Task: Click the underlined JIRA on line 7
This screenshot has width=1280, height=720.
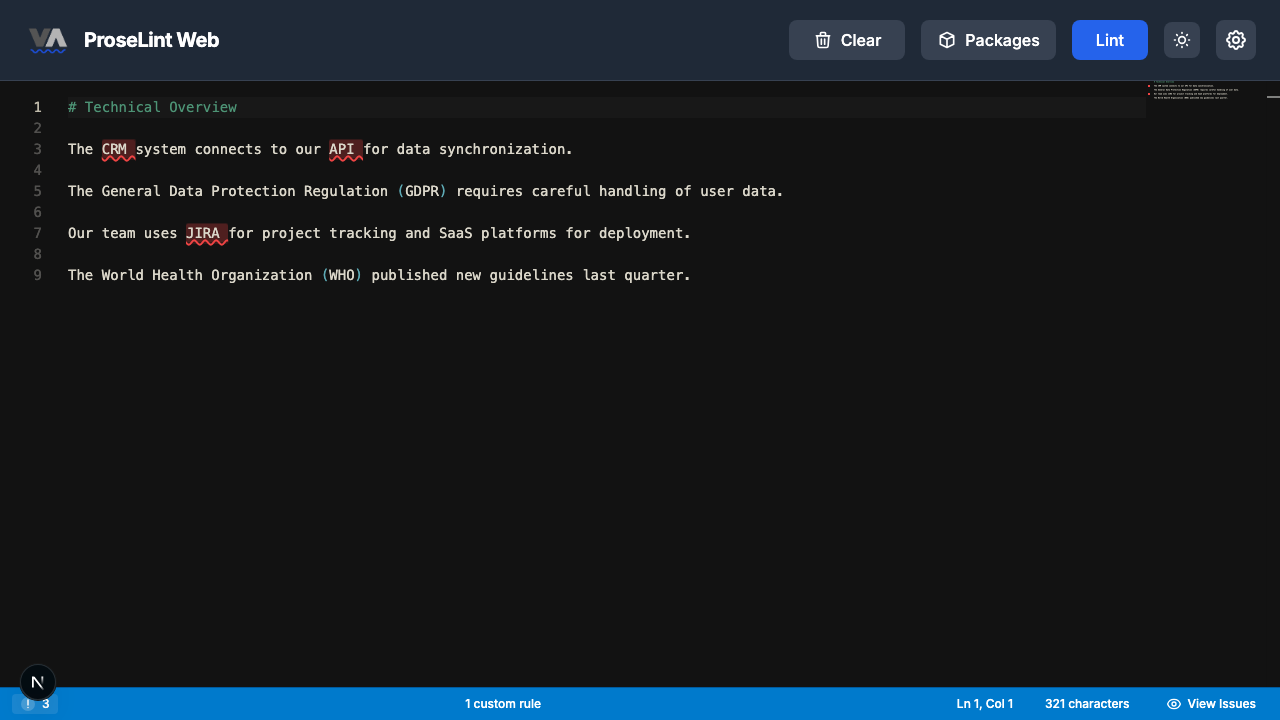Action: click(x=205, y=233)
